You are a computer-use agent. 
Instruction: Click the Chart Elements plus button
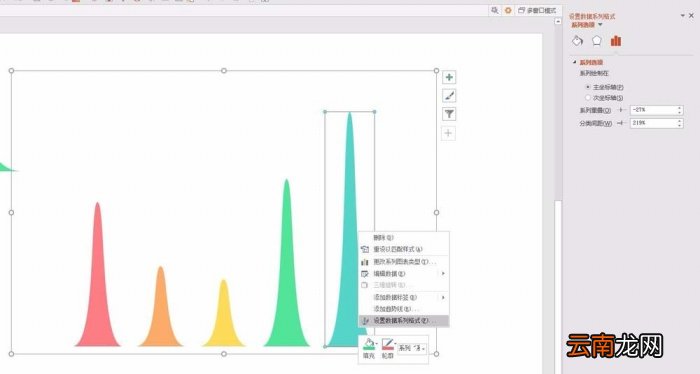(x=449, y=77)
